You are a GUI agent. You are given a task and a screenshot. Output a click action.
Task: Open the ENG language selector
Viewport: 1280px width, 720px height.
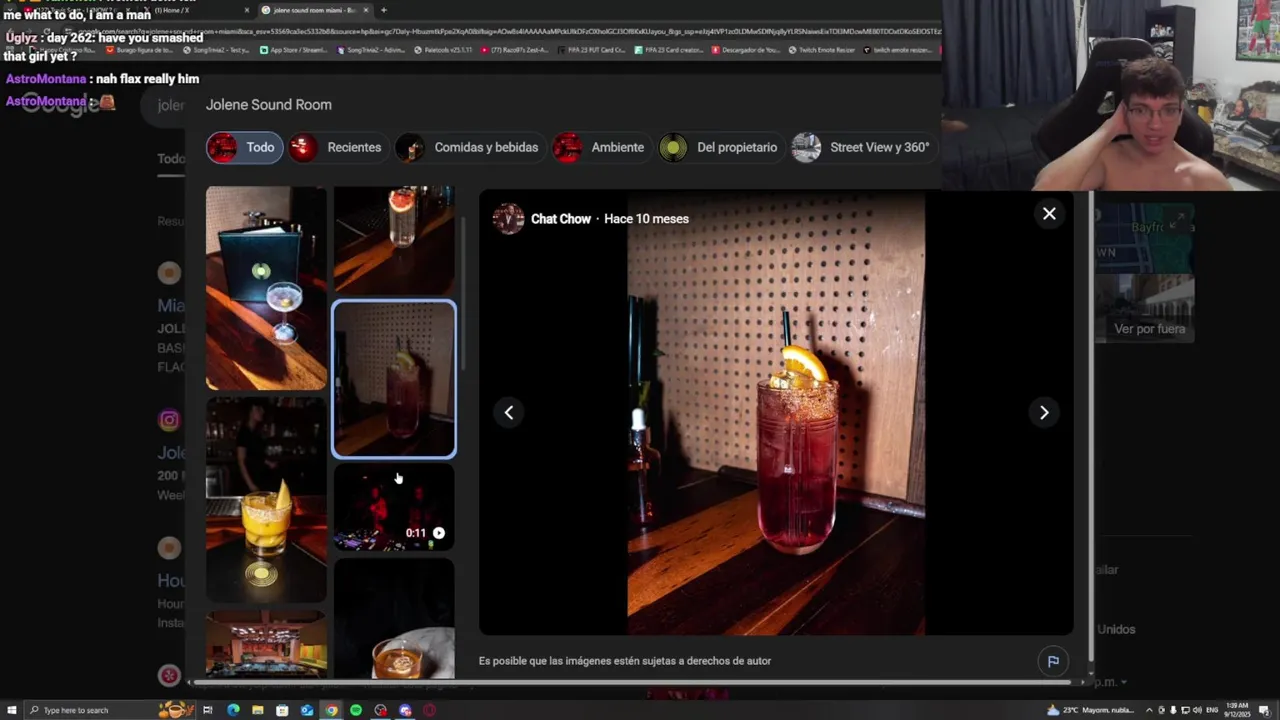(1212, 710)
